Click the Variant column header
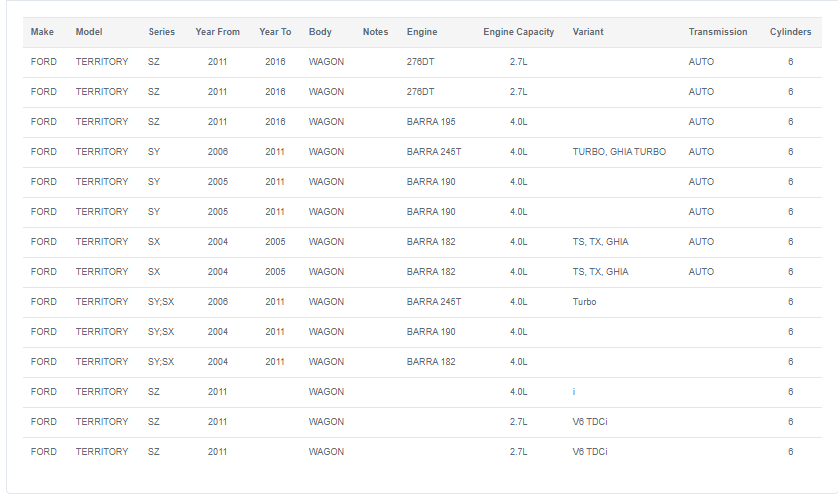 (588, 32)
